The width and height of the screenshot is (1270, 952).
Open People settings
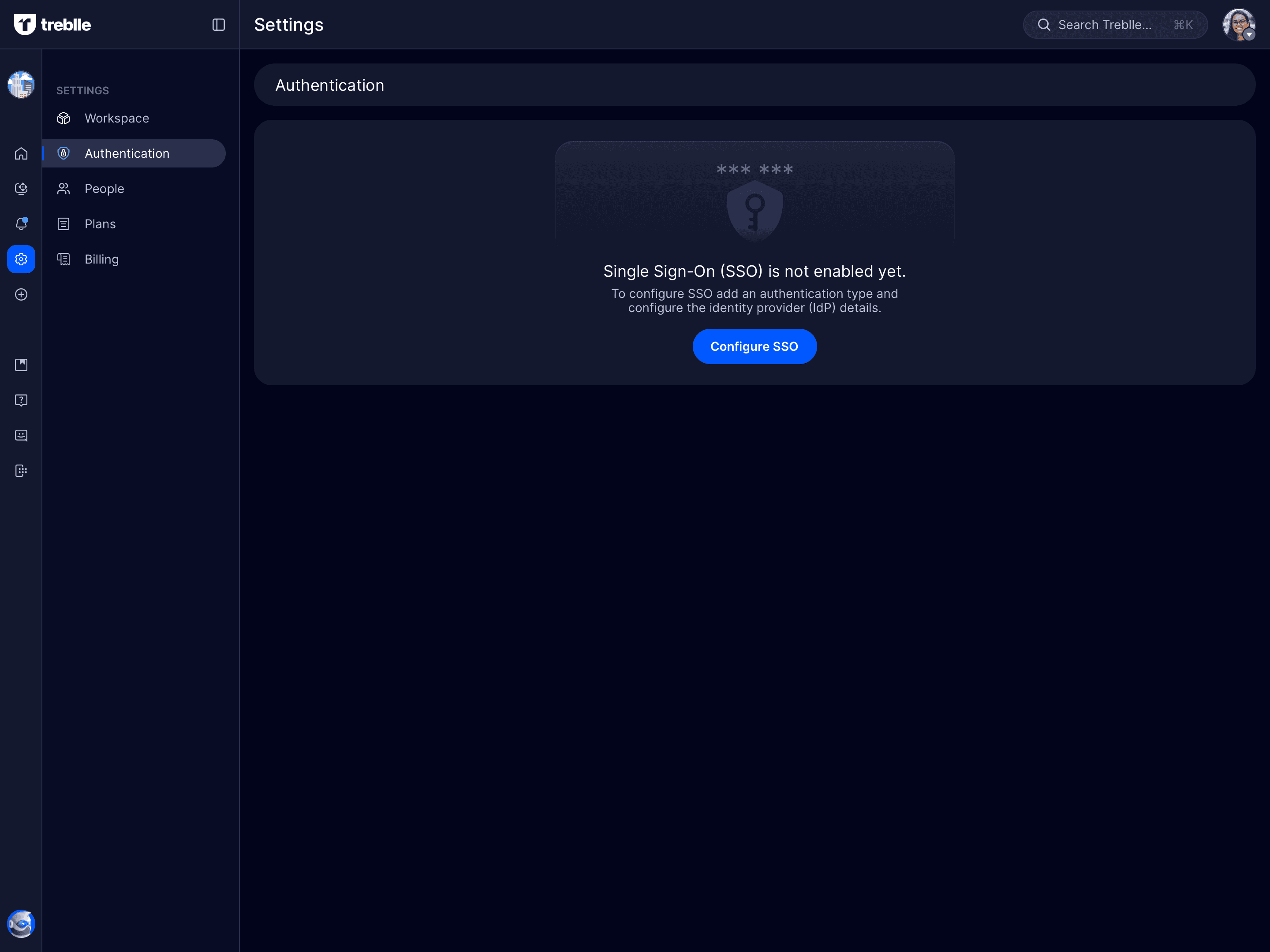104,189
